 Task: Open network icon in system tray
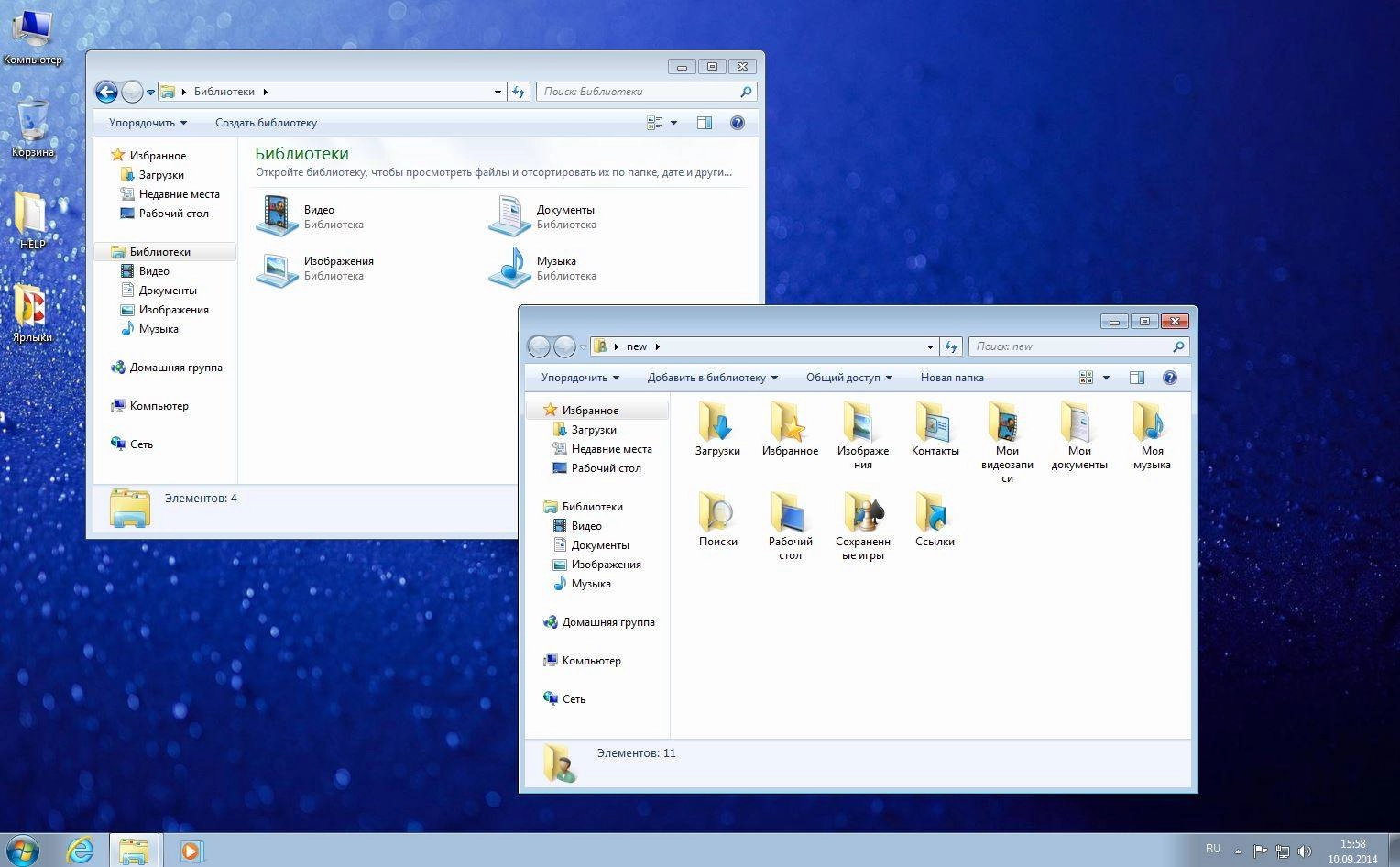point(1283,851)
